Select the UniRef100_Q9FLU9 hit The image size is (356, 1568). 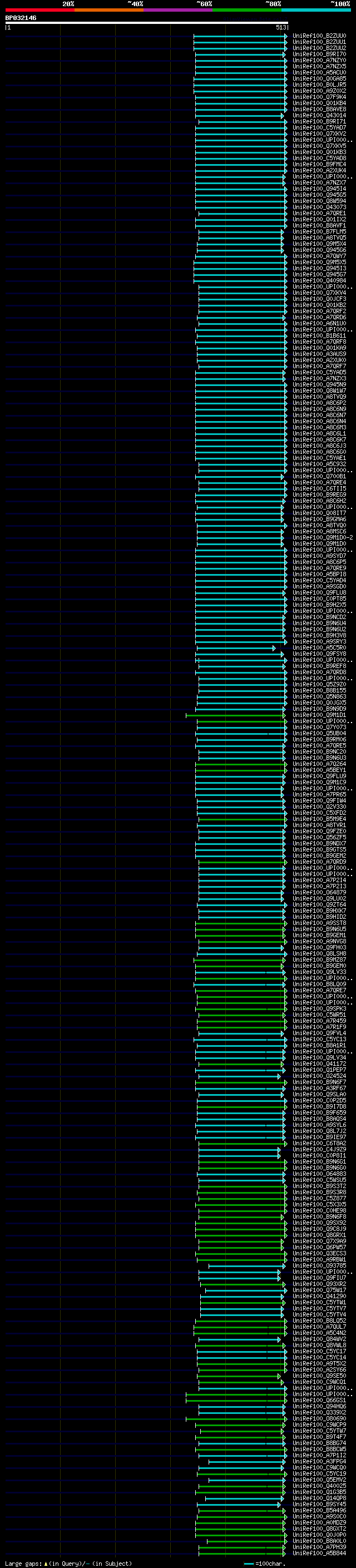tap(319, 776)
